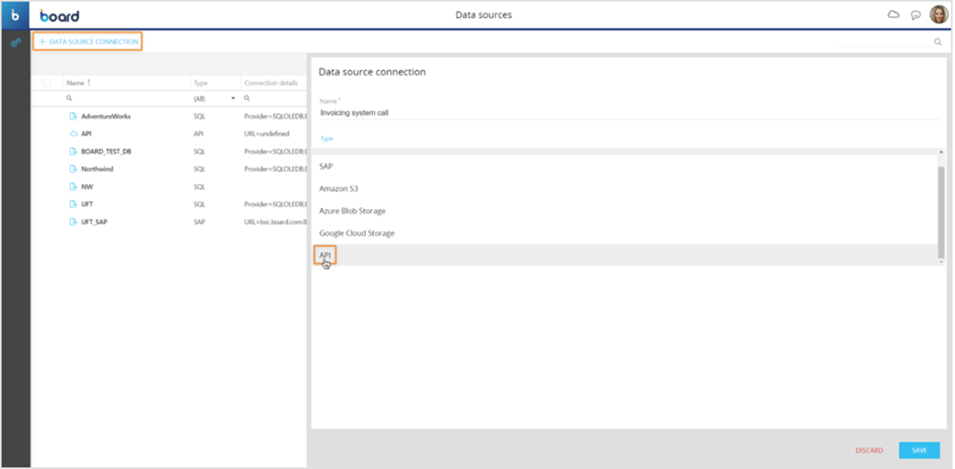This screenshot has height=469, width=955.
Task: Click the Board 'b' logo icon
Action: [x=15, y=15]
